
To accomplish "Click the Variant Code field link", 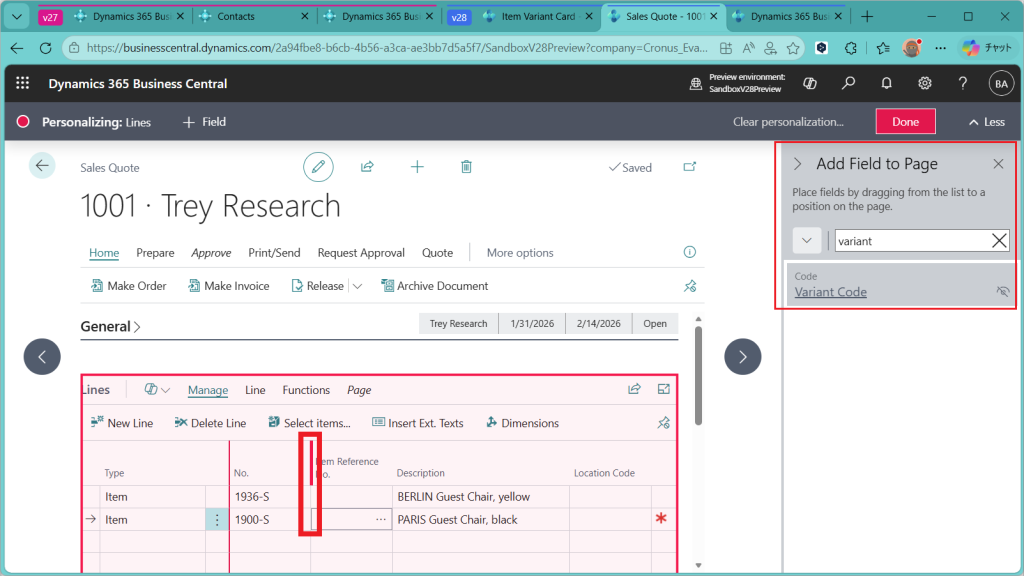I will pos(830,292).
